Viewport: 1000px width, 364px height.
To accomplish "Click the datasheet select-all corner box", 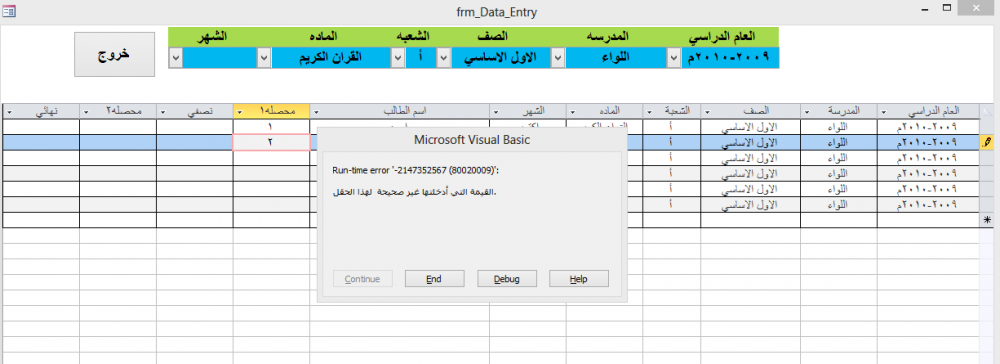I will [988, 111].
